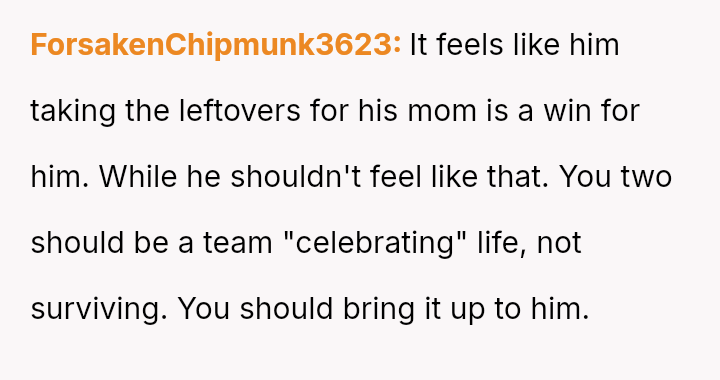Click the word "not" ending fourth line
Viewport: 720px width, 380px height.
[x=559, y=242]
